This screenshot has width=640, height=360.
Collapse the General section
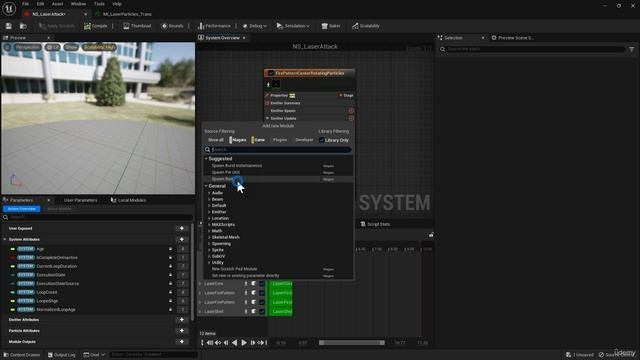click(x=207, y=186)
